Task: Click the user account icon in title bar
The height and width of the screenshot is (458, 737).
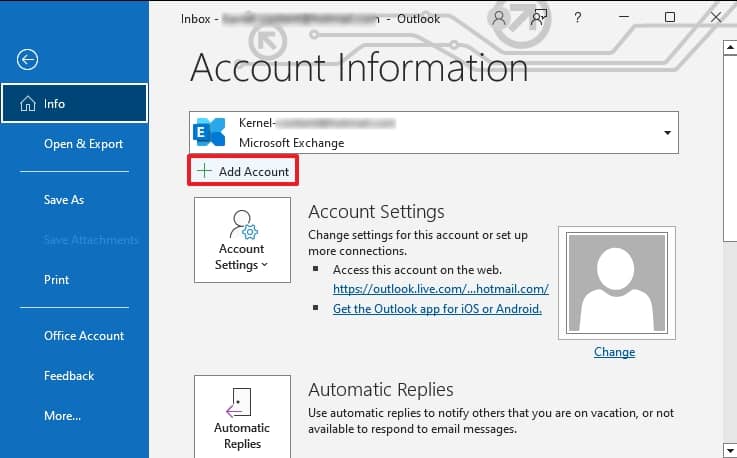Action: click(x=499, y=18)
